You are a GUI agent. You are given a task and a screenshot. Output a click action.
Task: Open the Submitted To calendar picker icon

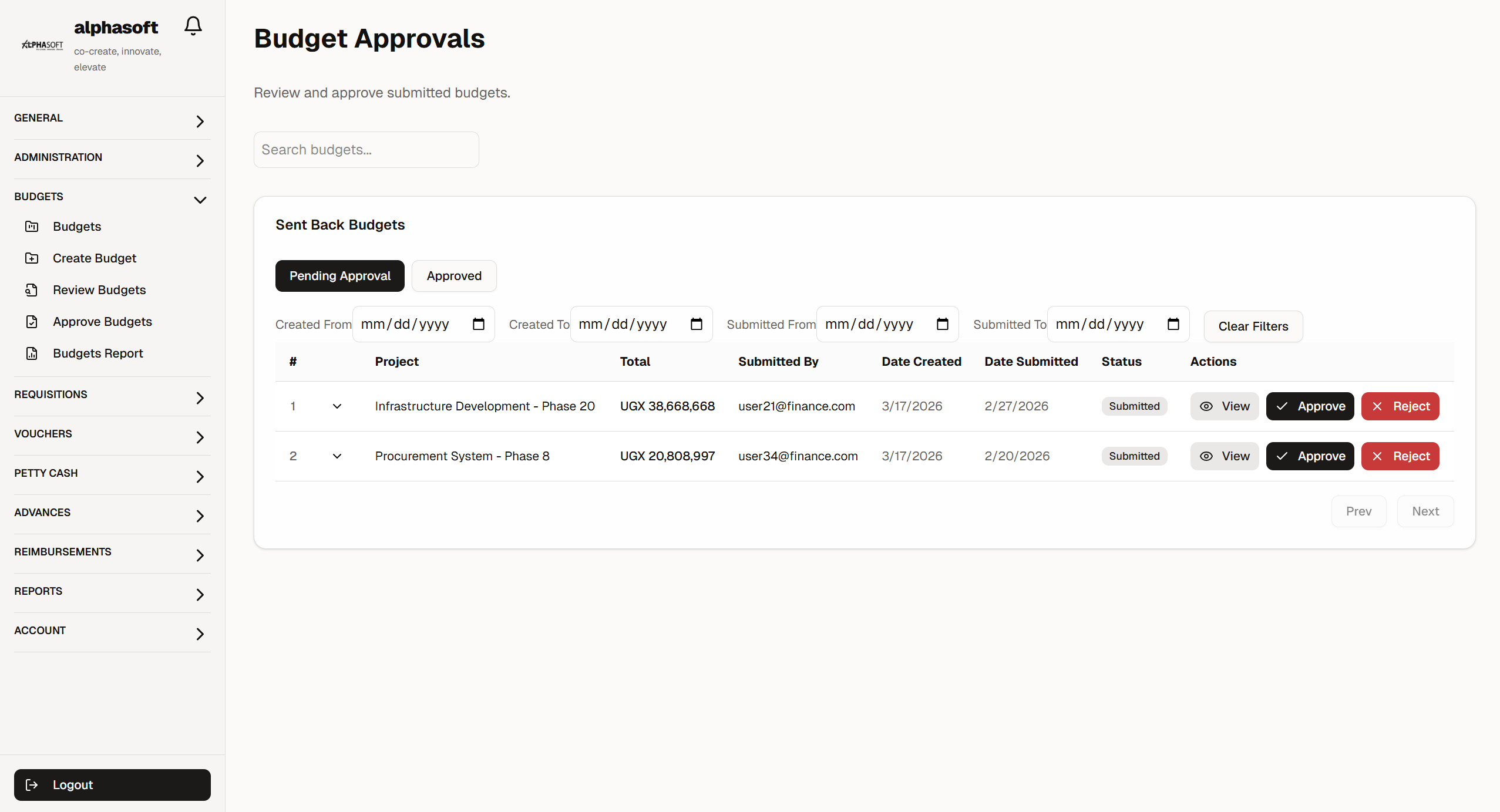[x=1173, y=324]
